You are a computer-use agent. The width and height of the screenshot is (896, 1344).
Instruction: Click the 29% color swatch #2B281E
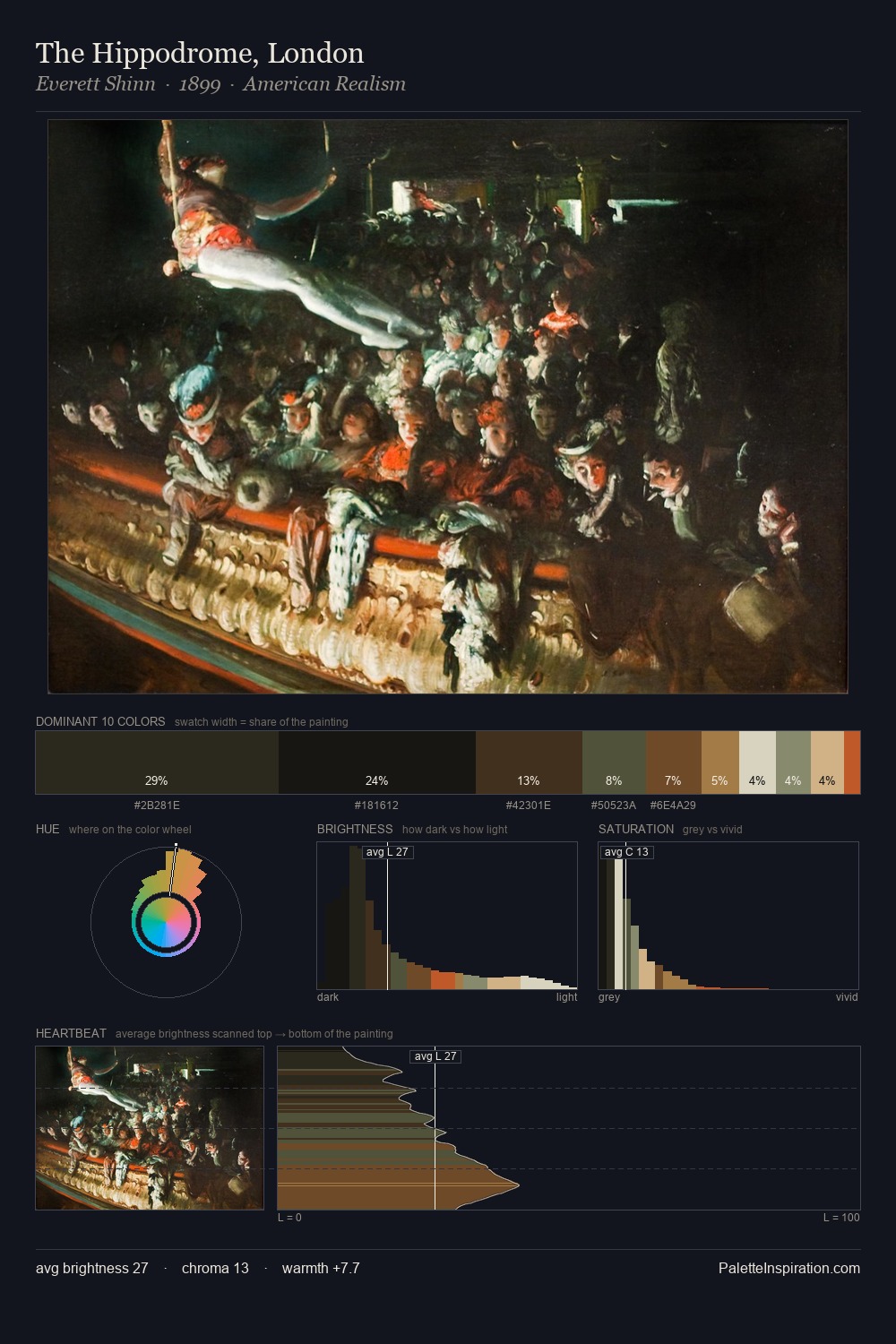tap(157, 762)
